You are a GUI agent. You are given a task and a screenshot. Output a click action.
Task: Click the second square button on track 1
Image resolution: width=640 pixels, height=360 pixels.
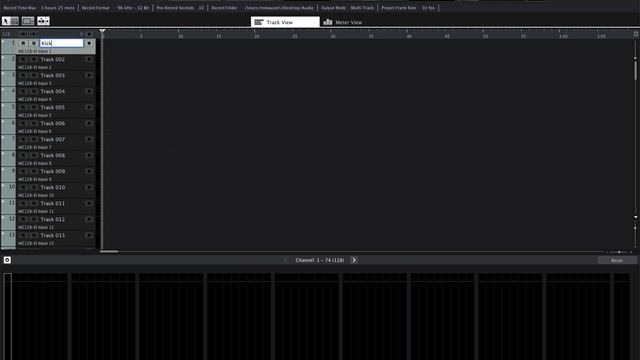(34, 43)
